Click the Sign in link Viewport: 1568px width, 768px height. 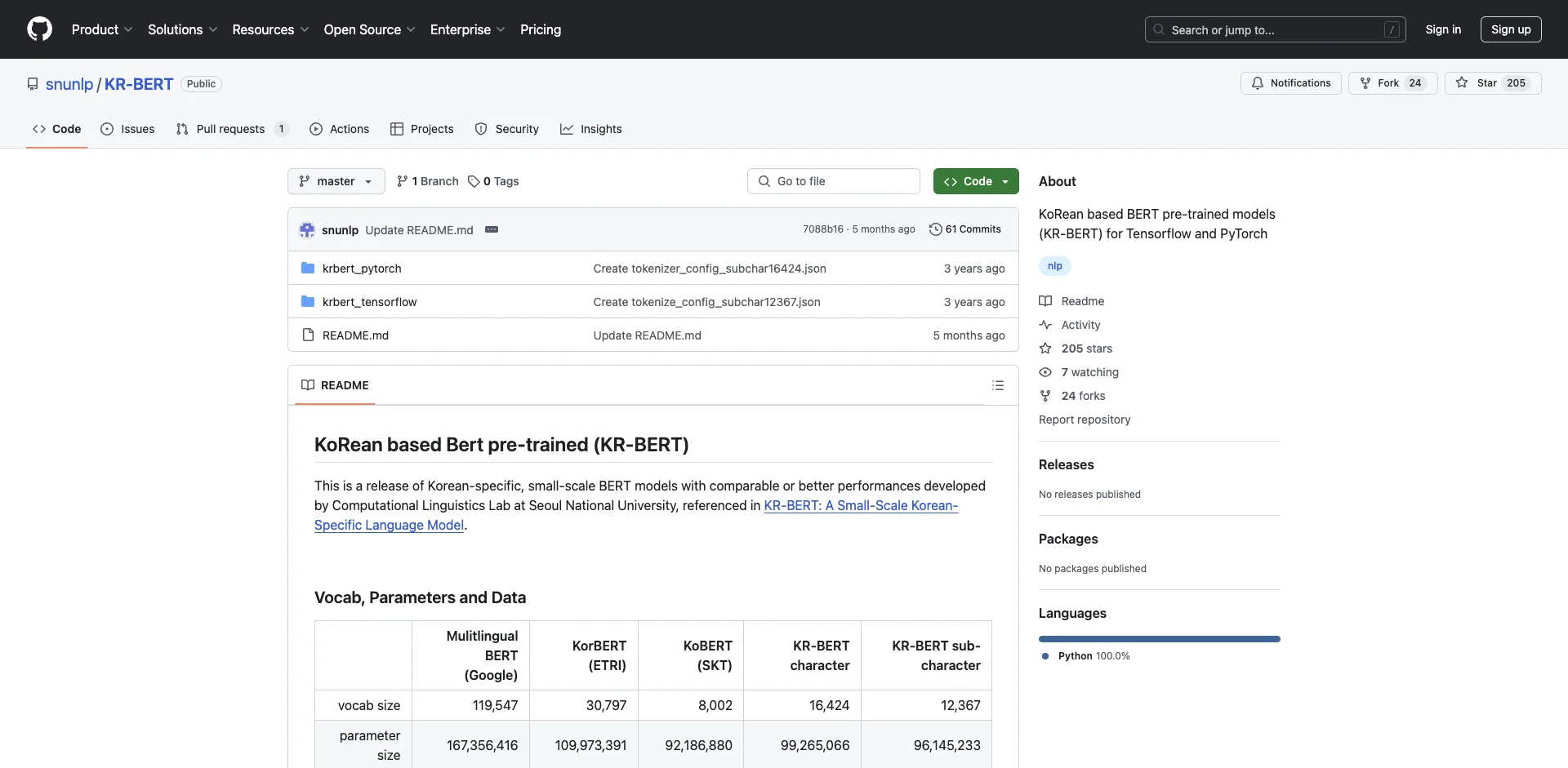1443,29
